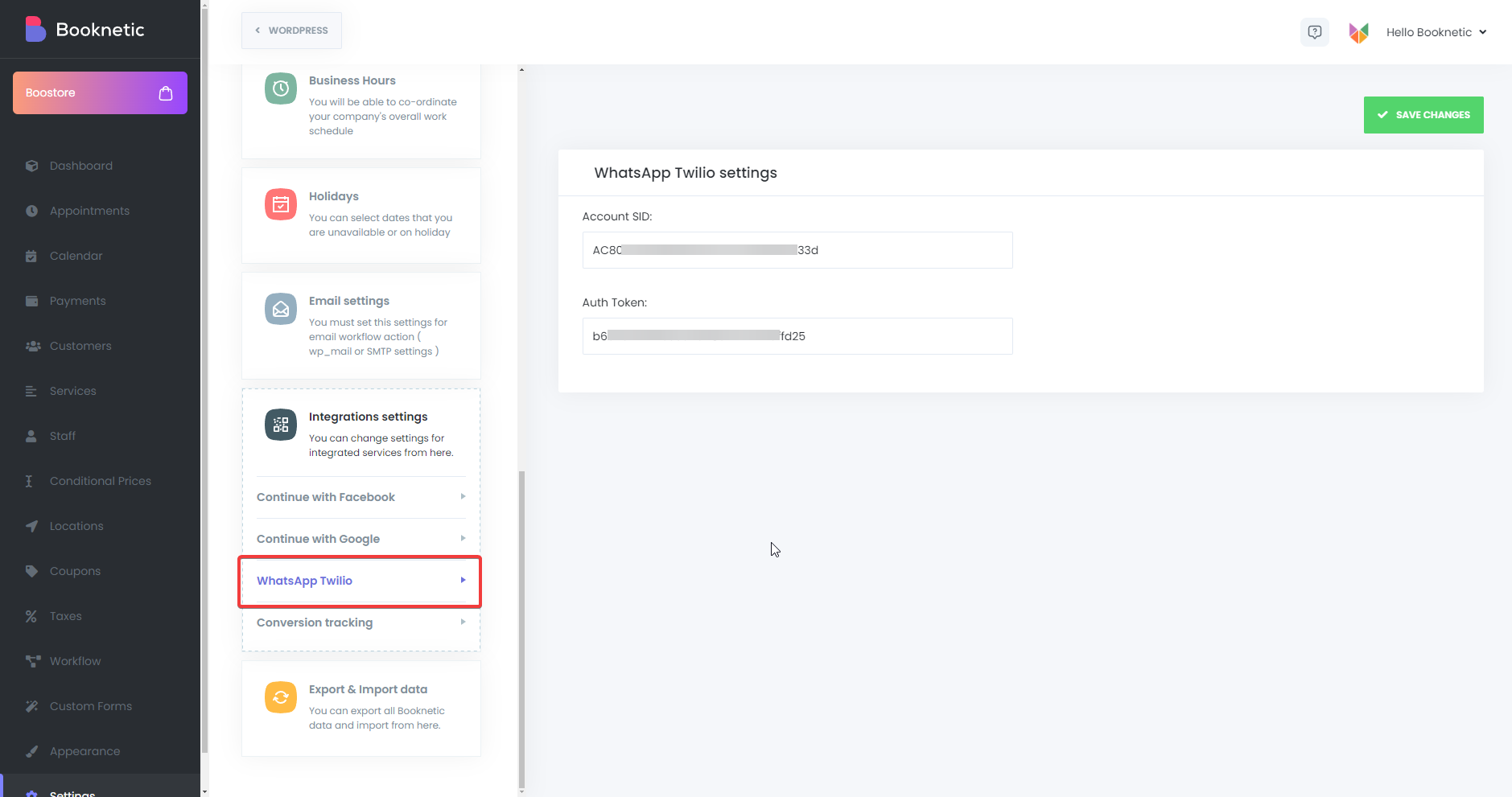Expand WhatsApp Twilio arrow
Screen dimensions: 1512x797
(463, 581)
